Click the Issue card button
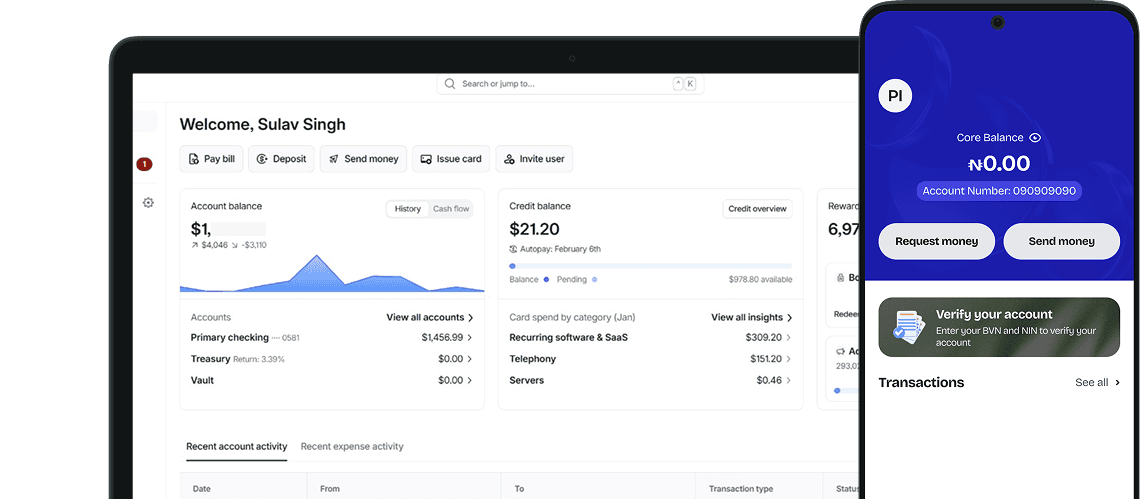 (x=451, y=159)
